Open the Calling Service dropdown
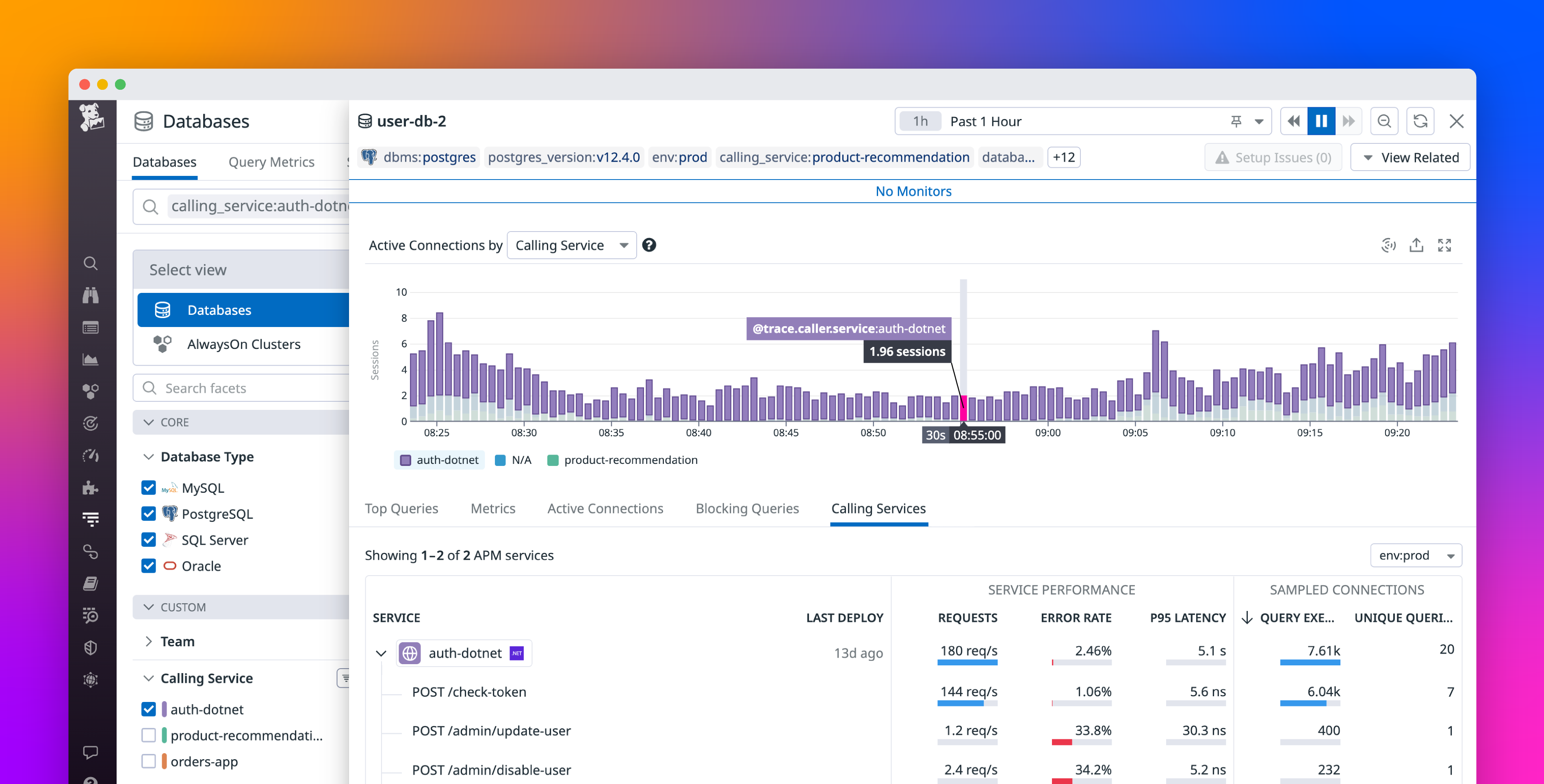Viewport: 1544px width, 784px height. pos(571,245)
